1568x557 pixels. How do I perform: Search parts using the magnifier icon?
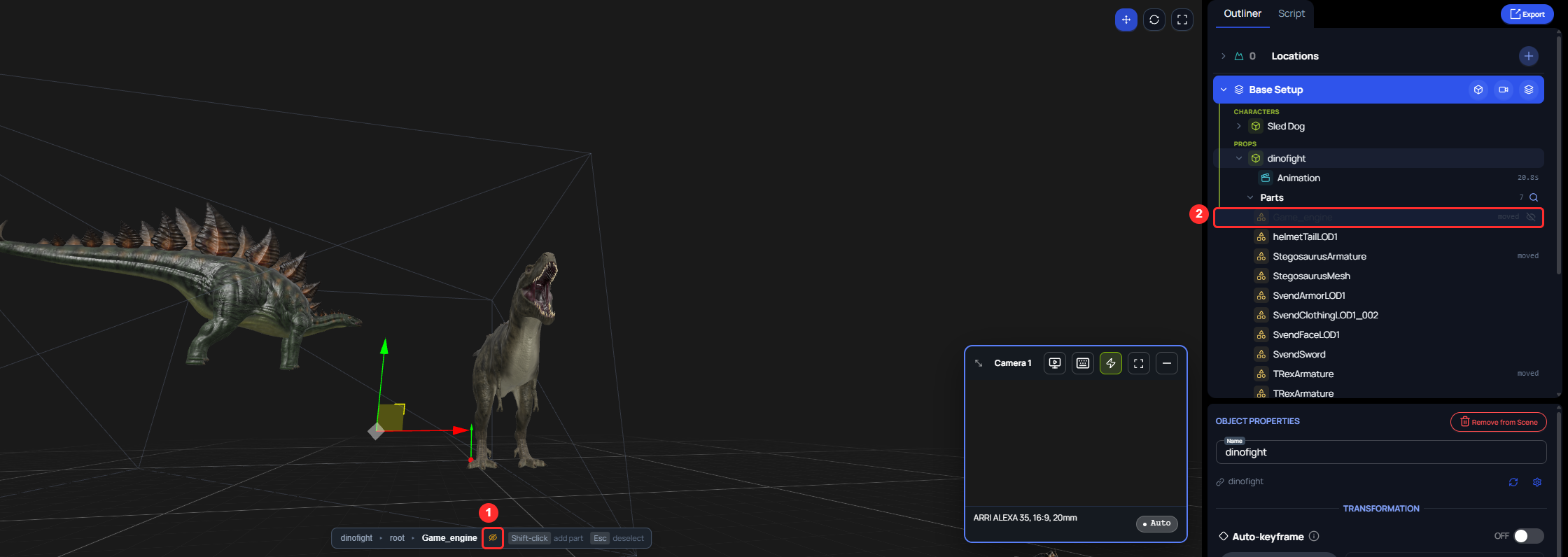tap(1534, 197)
